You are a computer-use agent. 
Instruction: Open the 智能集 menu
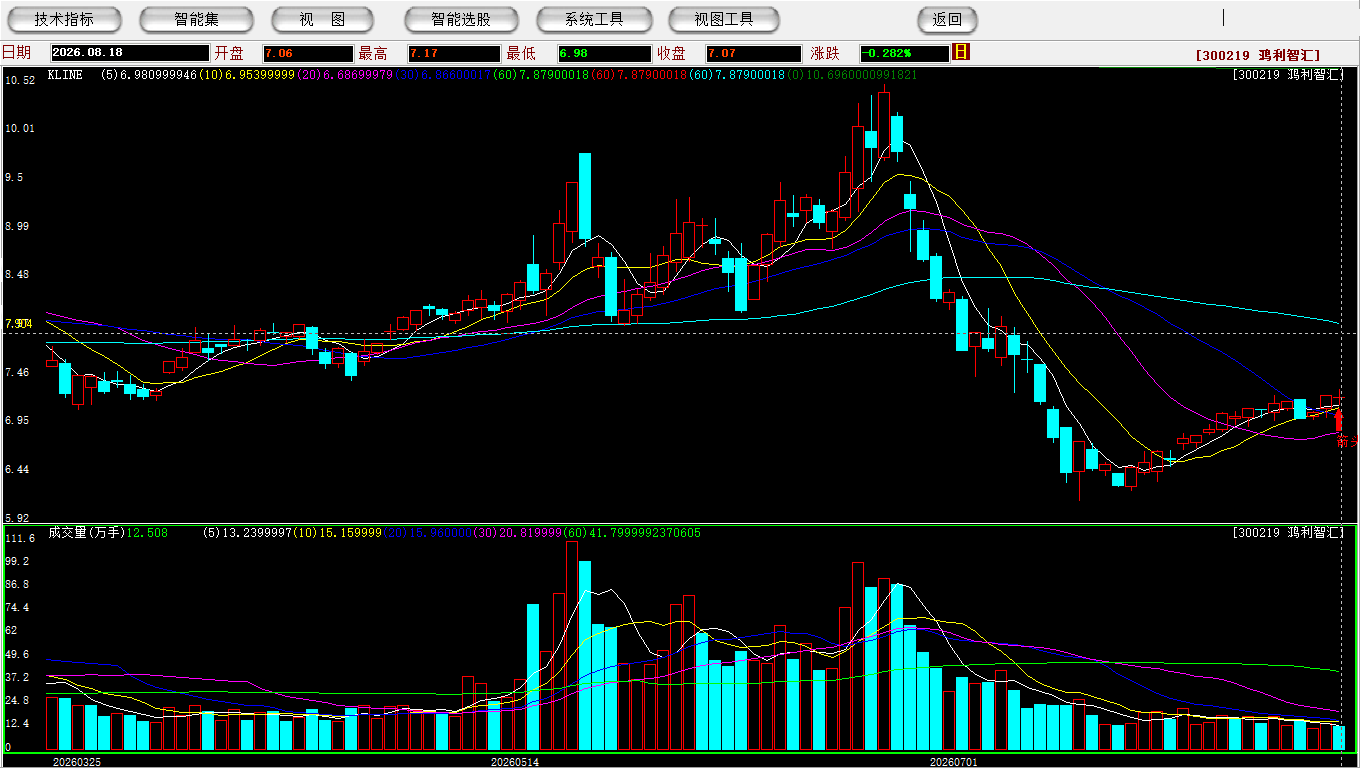pyautogui.click(x=196, y=19)
